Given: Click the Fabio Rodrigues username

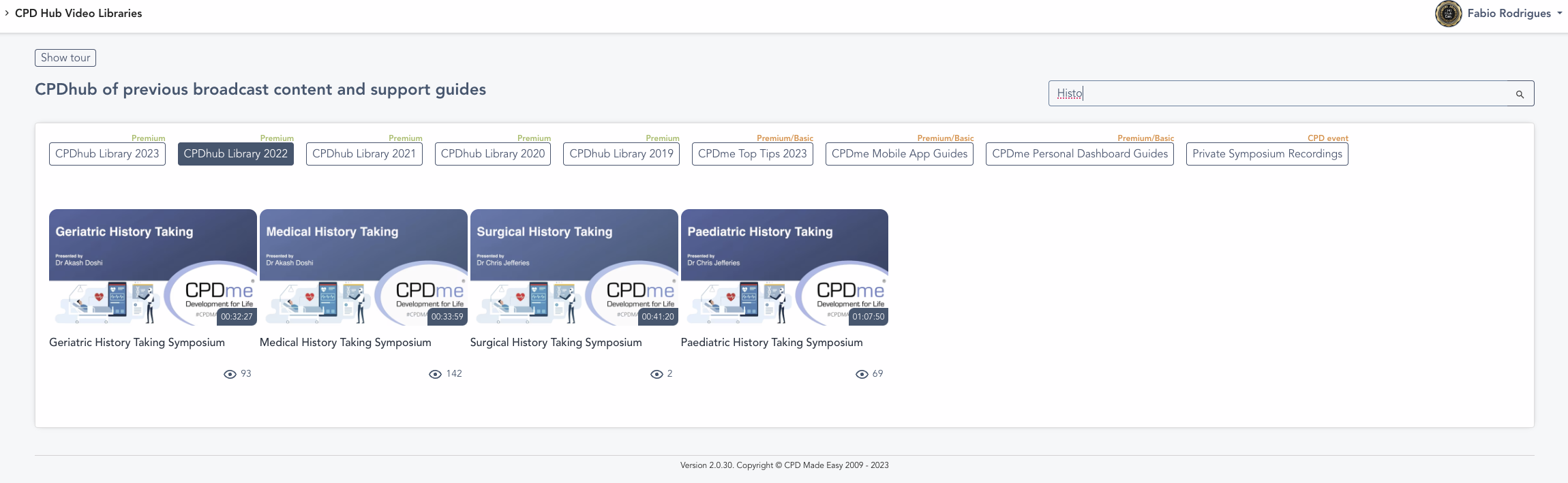Looking at the screenshot, I should [1509, 13].
